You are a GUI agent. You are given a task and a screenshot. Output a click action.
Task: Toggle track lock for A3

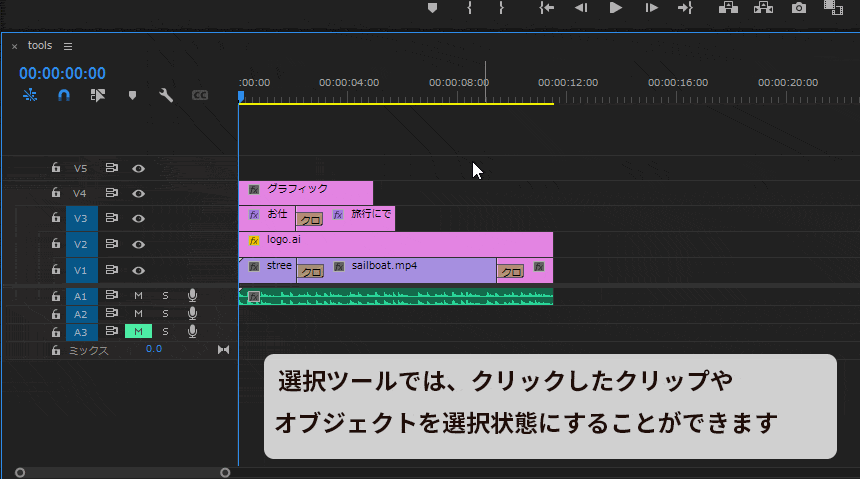[x=55, y=332]
